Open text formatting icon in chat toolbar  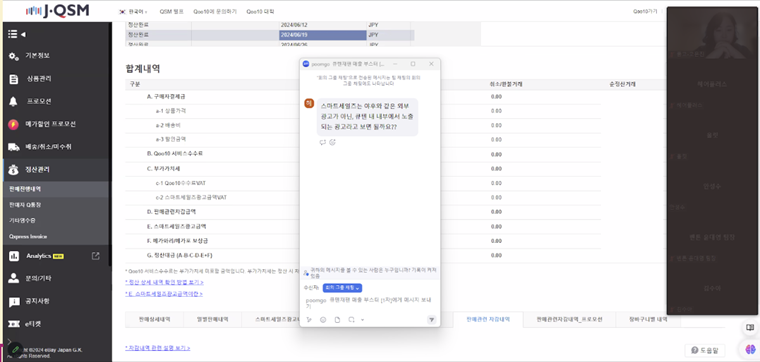pos(309,319)
